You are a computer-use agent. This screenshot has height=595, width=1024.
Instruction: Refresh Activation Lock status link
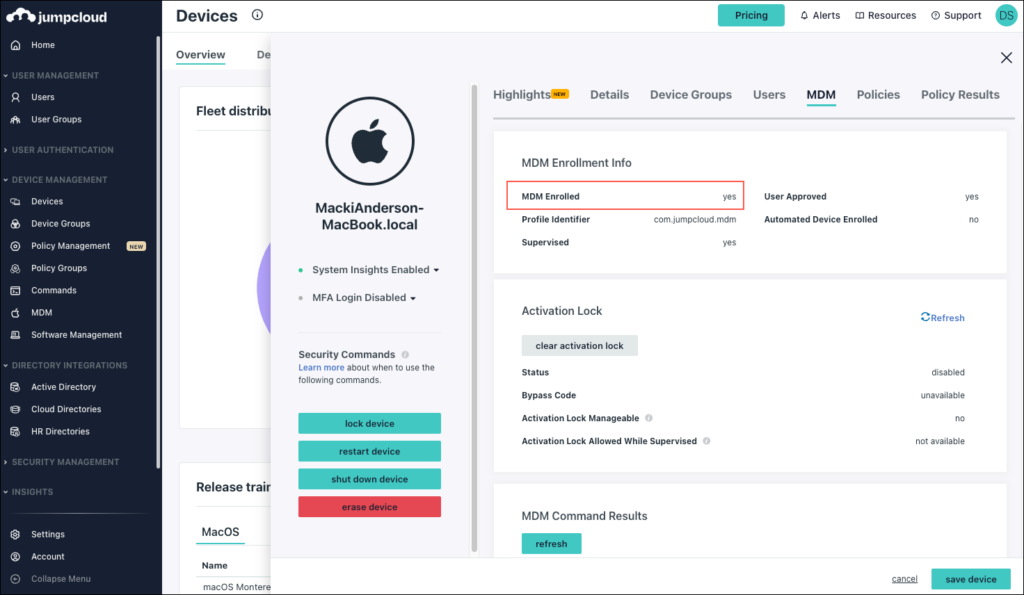pos(942,318)
